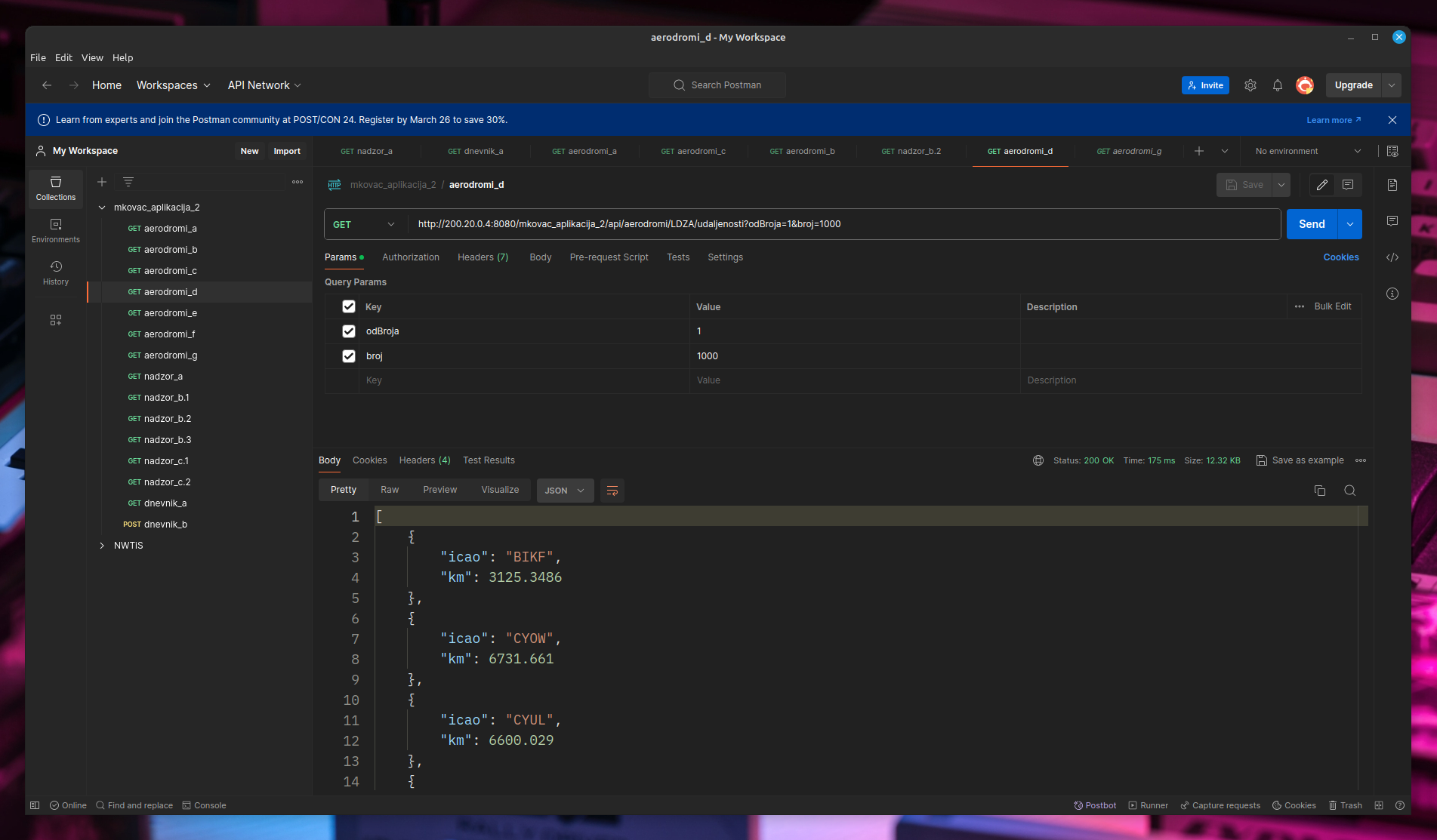Click the plus icon to create new collection
The width and height of the screenshot is (1437, 840).
pyautogui.click(x=102, y=182)
